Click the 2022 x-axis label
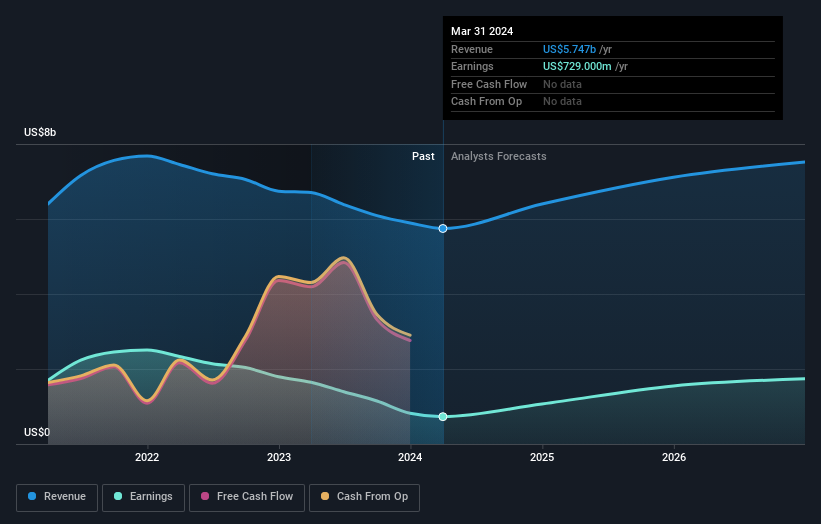Viewport: 821px width, 524px height. [147, 457]
